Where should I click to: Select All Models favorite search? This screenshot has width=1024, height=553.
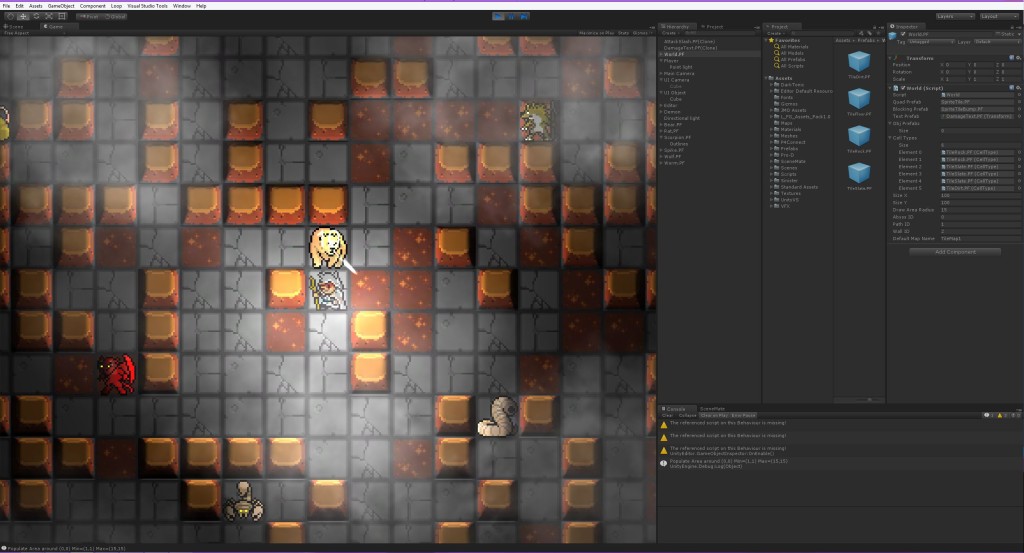(789, 53)
